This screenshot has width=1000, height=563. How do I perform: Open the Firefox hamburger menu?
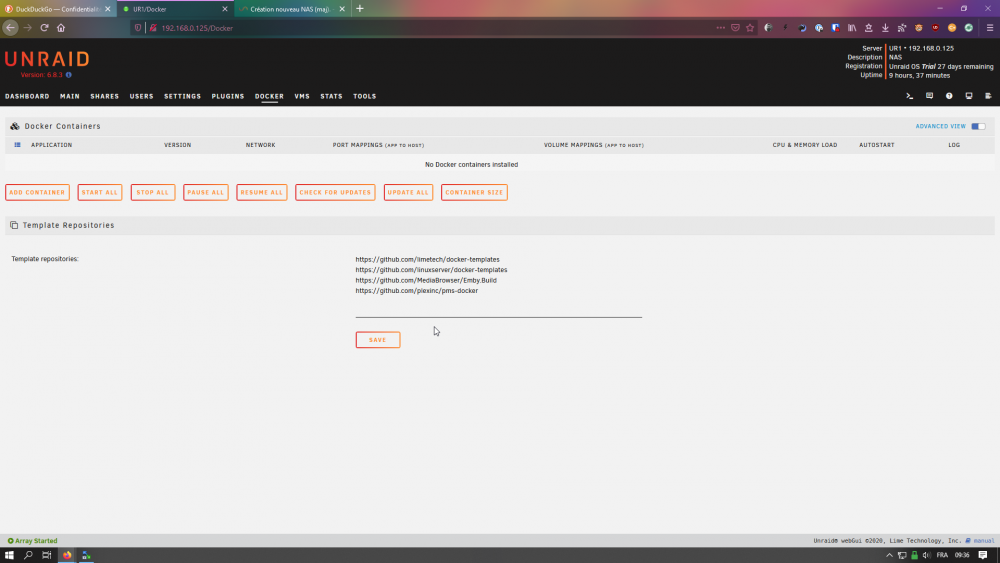pyautogui.click(x=990, y=27)
